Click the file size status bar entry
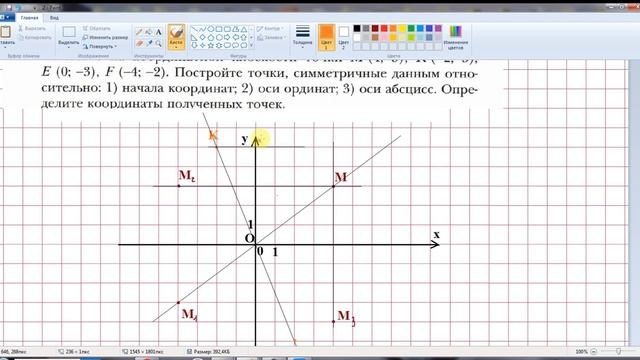The width and height of the screenshot is (640, 360). pos(208,351)
